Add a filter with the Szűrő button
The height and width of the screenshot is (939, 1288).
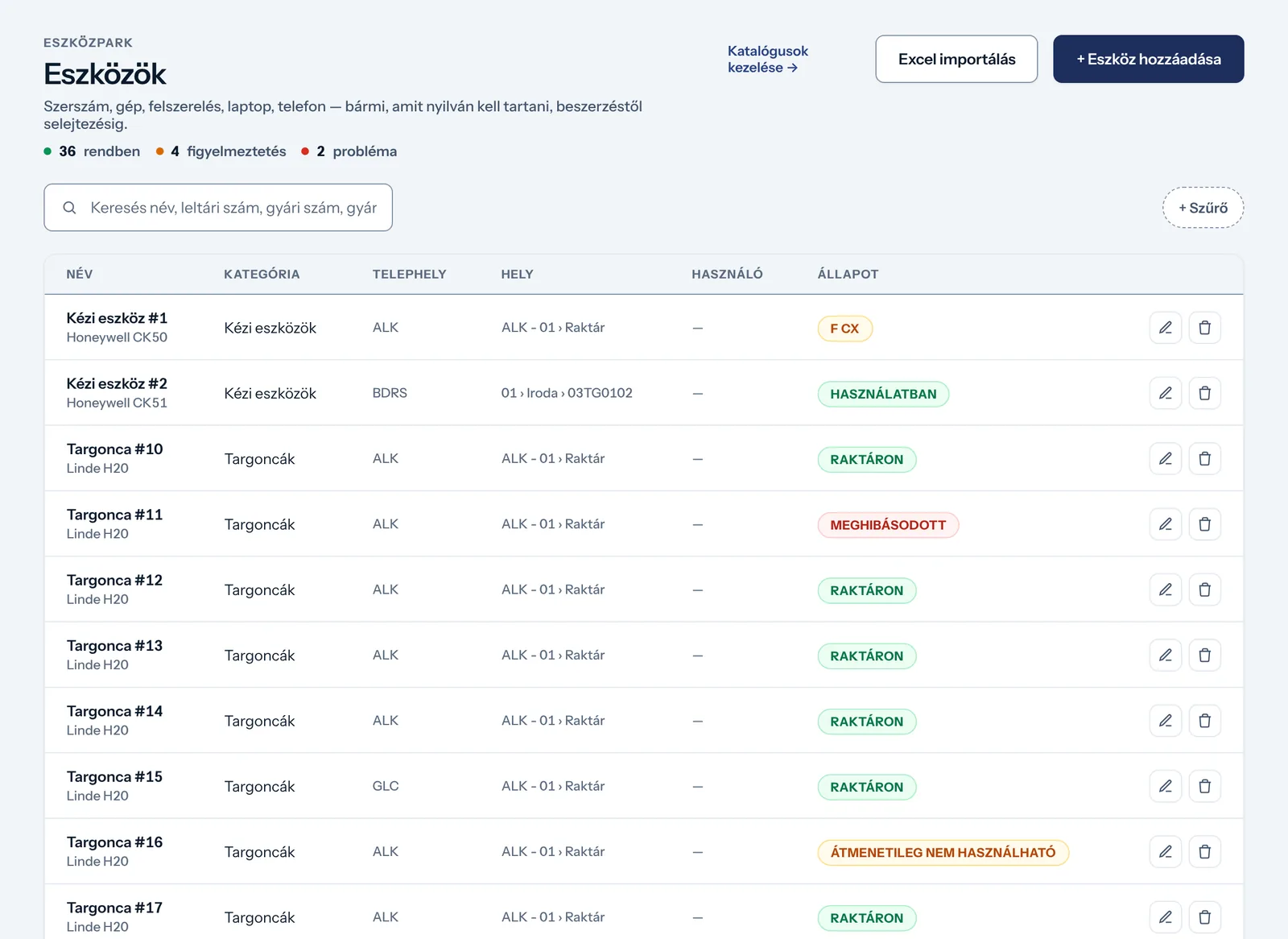click(1203, 208)
